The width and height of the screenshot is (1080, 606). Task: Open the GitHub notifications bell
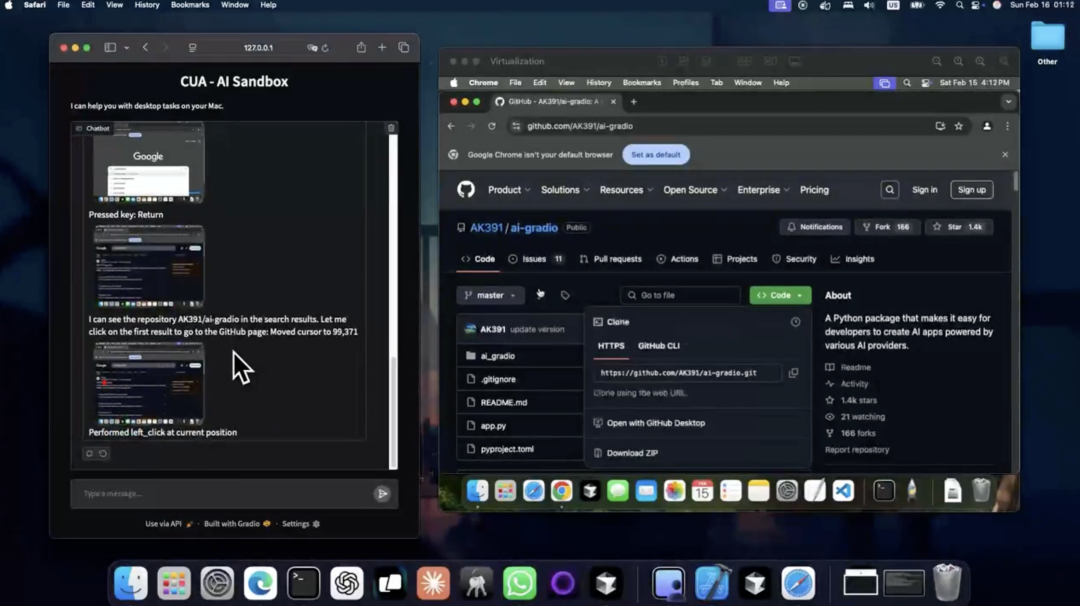[790, 227]
